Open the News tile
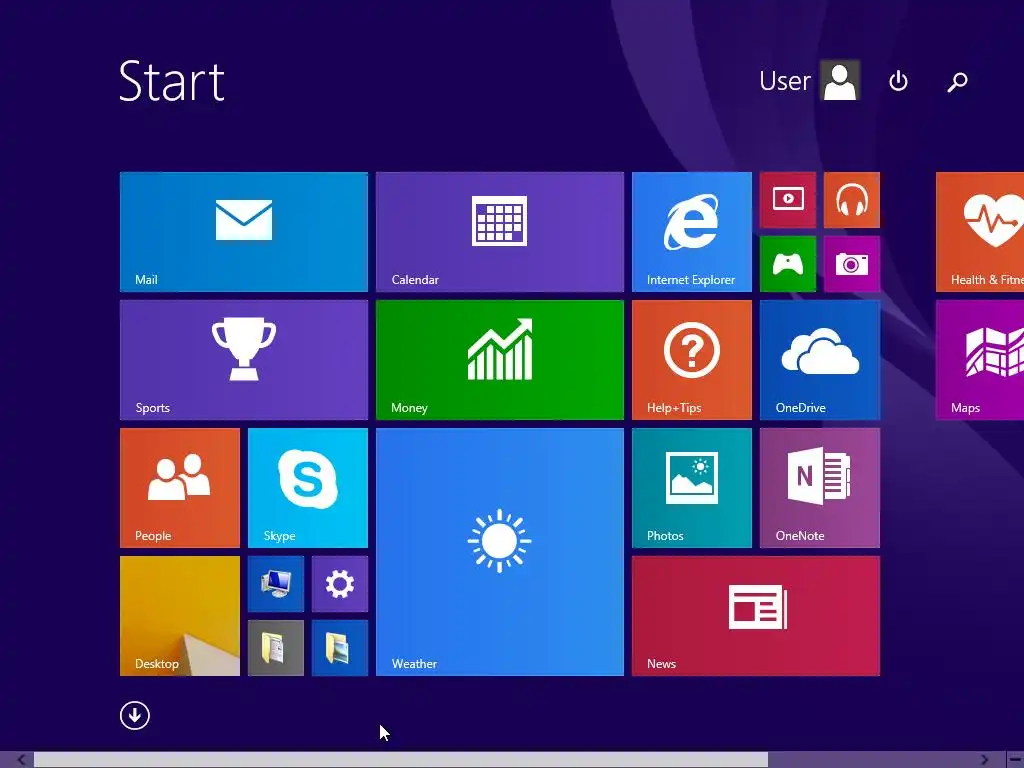The width and height of the screenshot is (1024, 768). (756, 616)
